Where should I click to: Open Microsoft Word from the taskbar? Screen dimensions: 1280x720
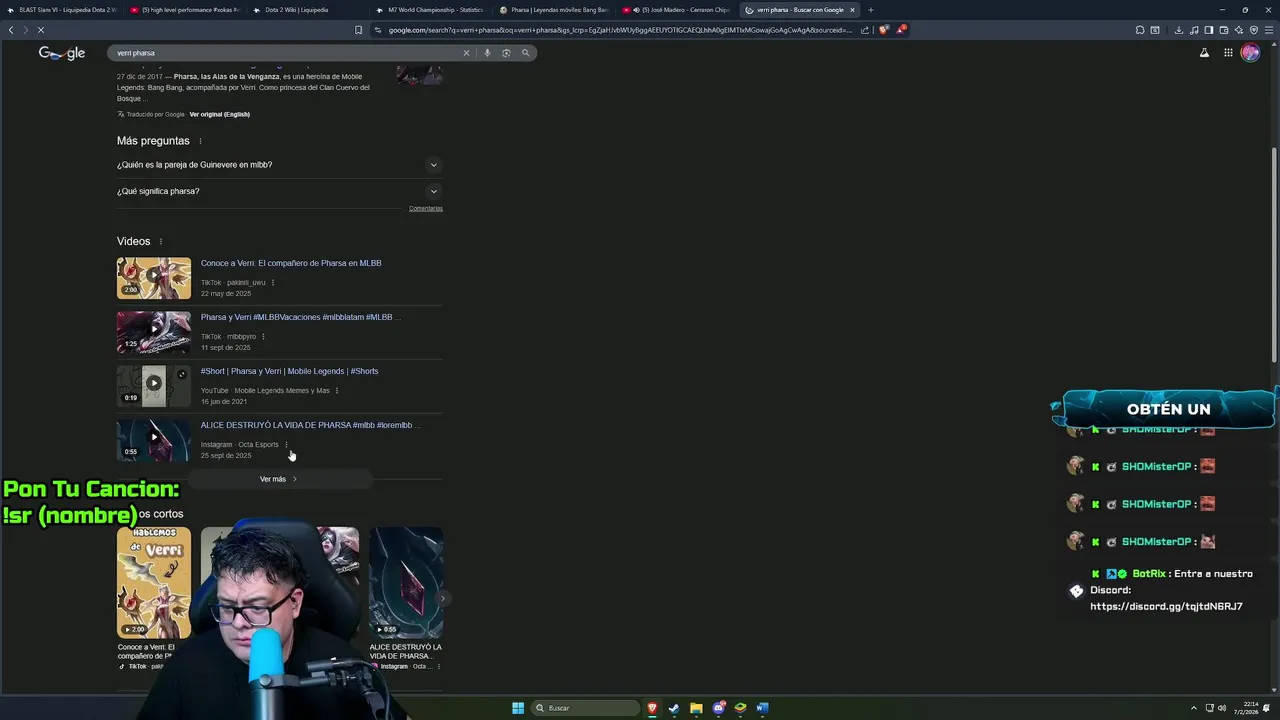[x=762, y=708]
